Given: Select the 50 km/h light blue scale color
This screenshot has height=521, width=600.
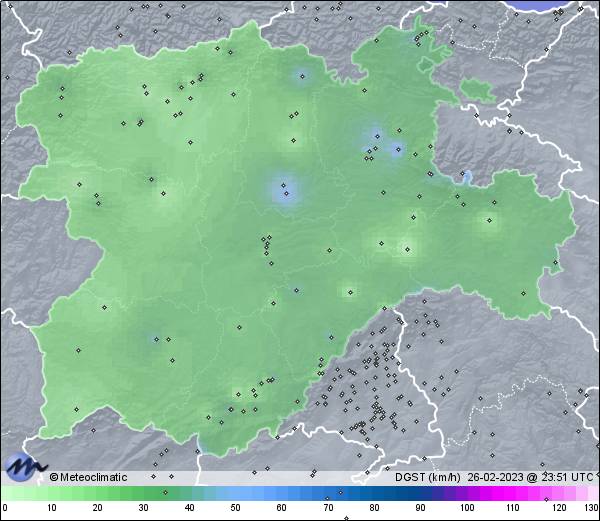Looking at the screenshot, I should [x=235, y=494].
